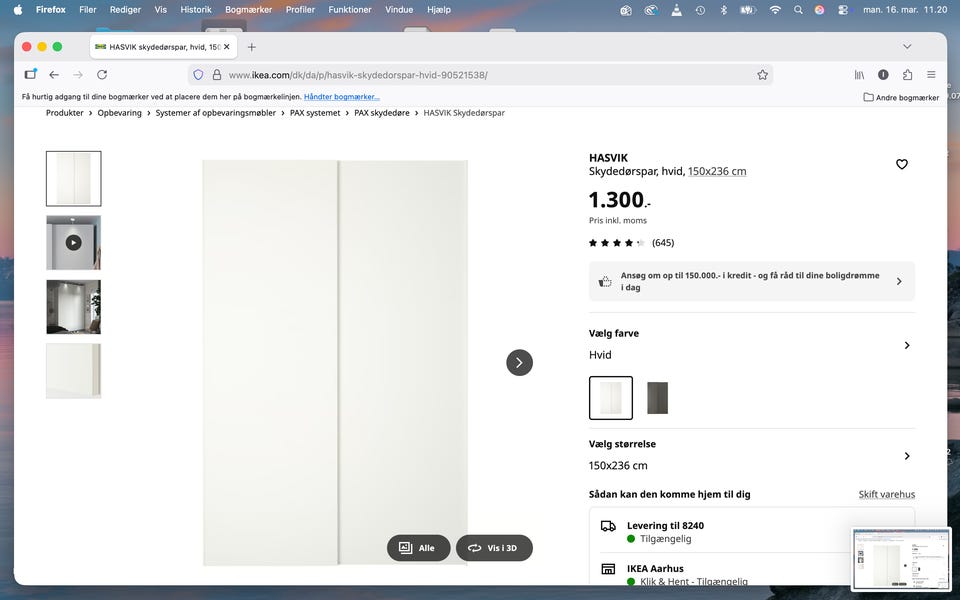Select the door edge close-up thumbnail

click(x=73, y=371)
